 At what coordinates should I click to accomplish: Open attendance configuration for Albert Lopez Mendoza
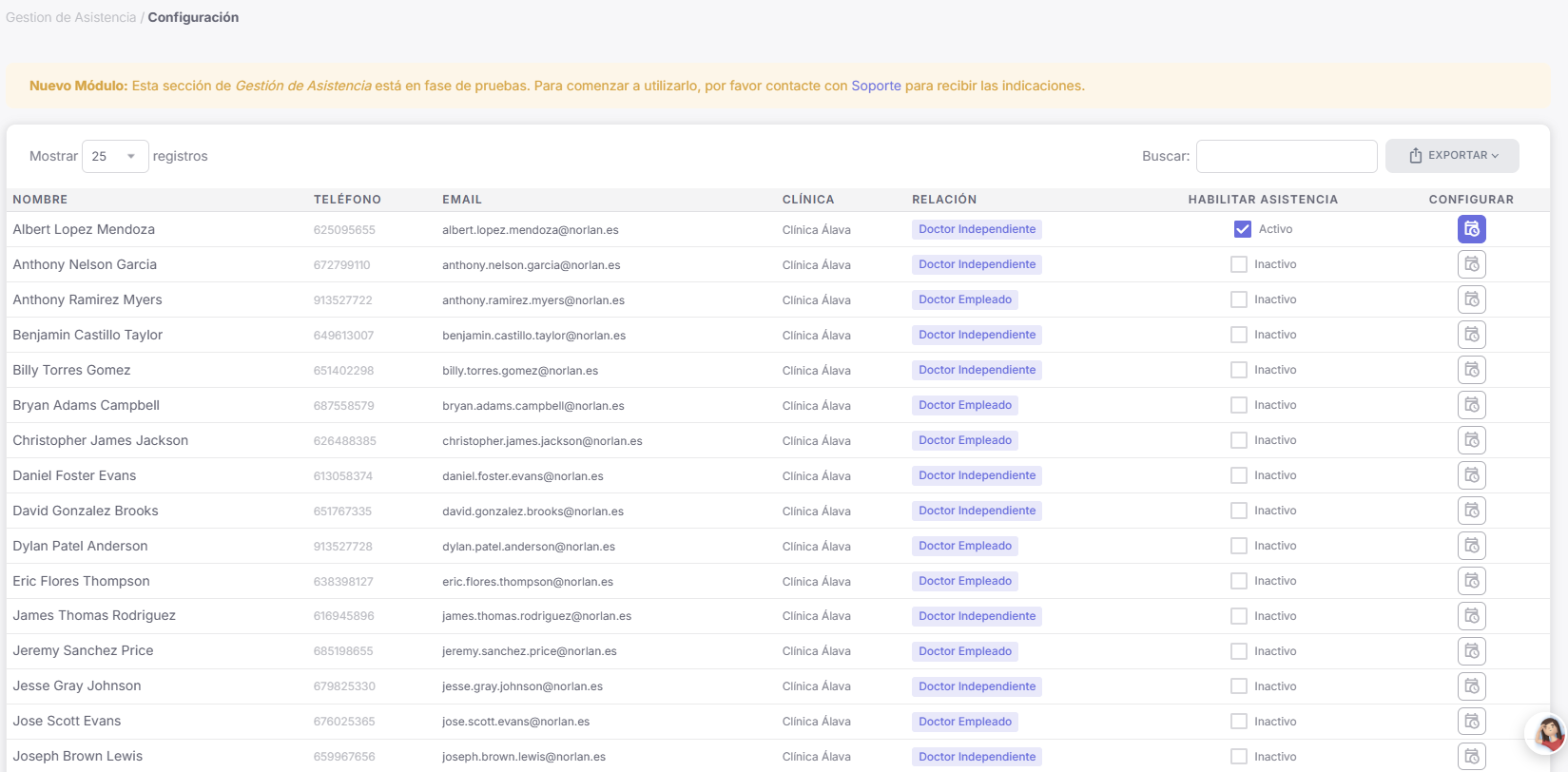click(1471, 229)
